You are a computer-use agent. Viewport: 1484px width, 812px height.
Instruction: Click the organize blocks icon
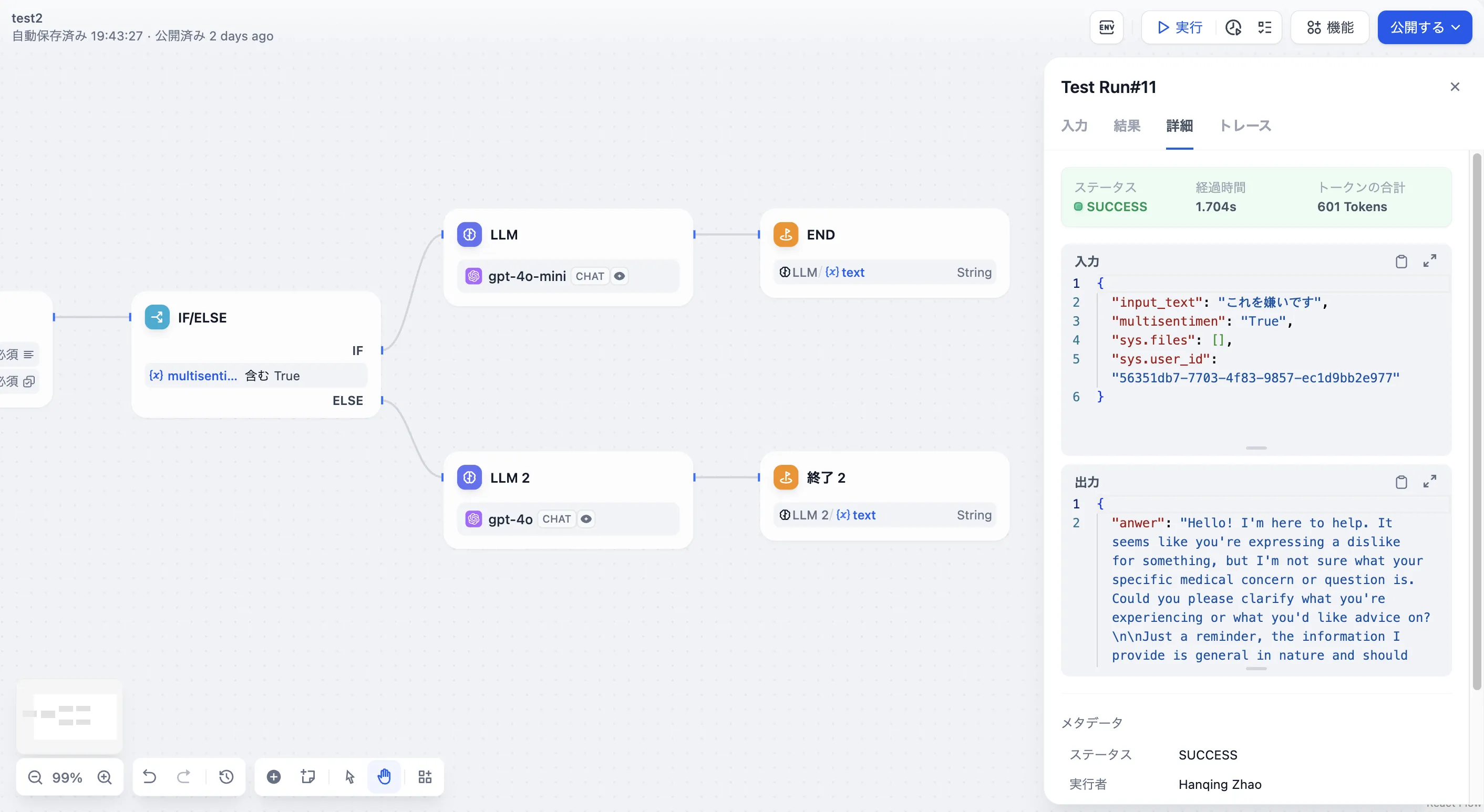(x=425, y=777)
